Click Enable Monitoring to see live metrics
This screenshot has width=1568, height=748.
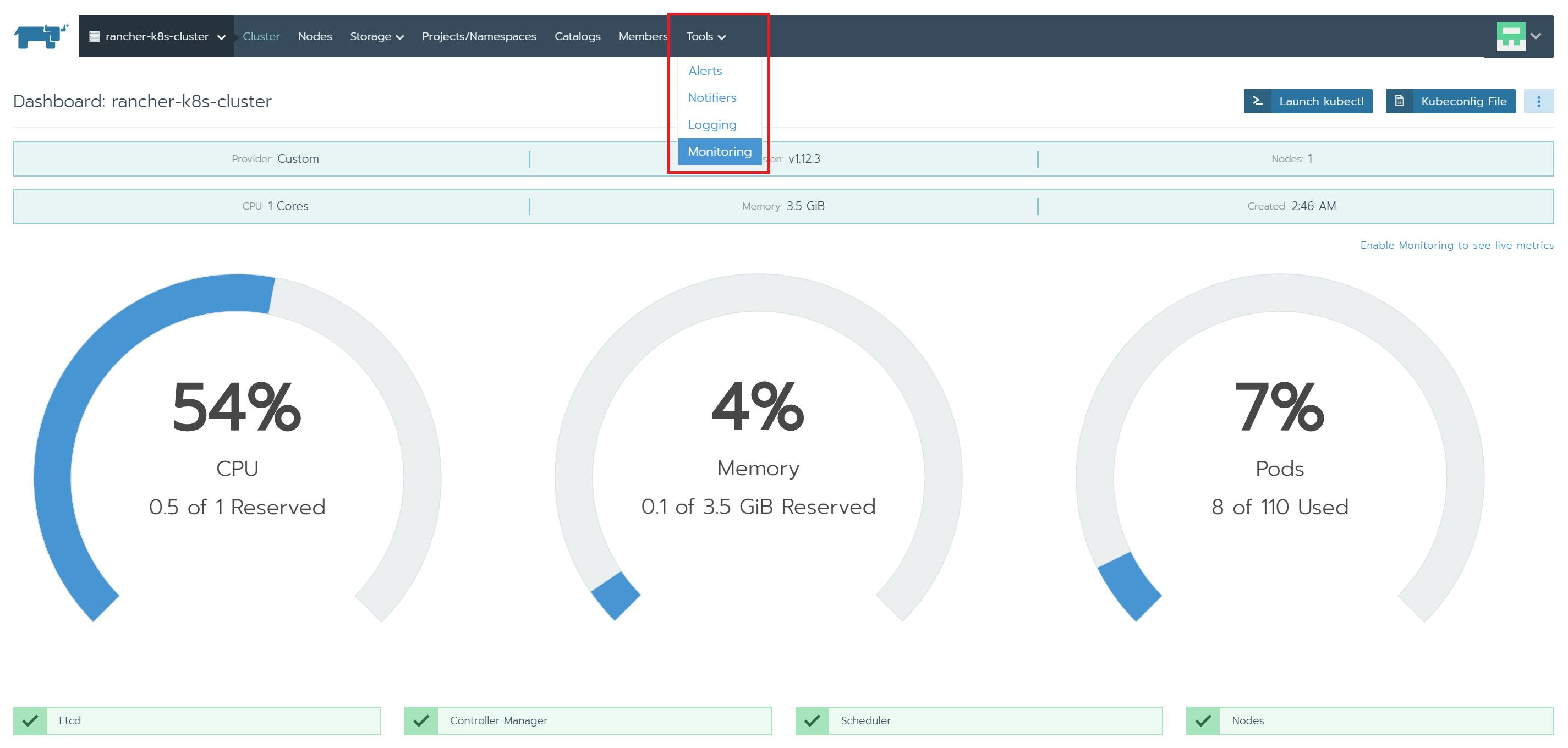click(1457, 245)
